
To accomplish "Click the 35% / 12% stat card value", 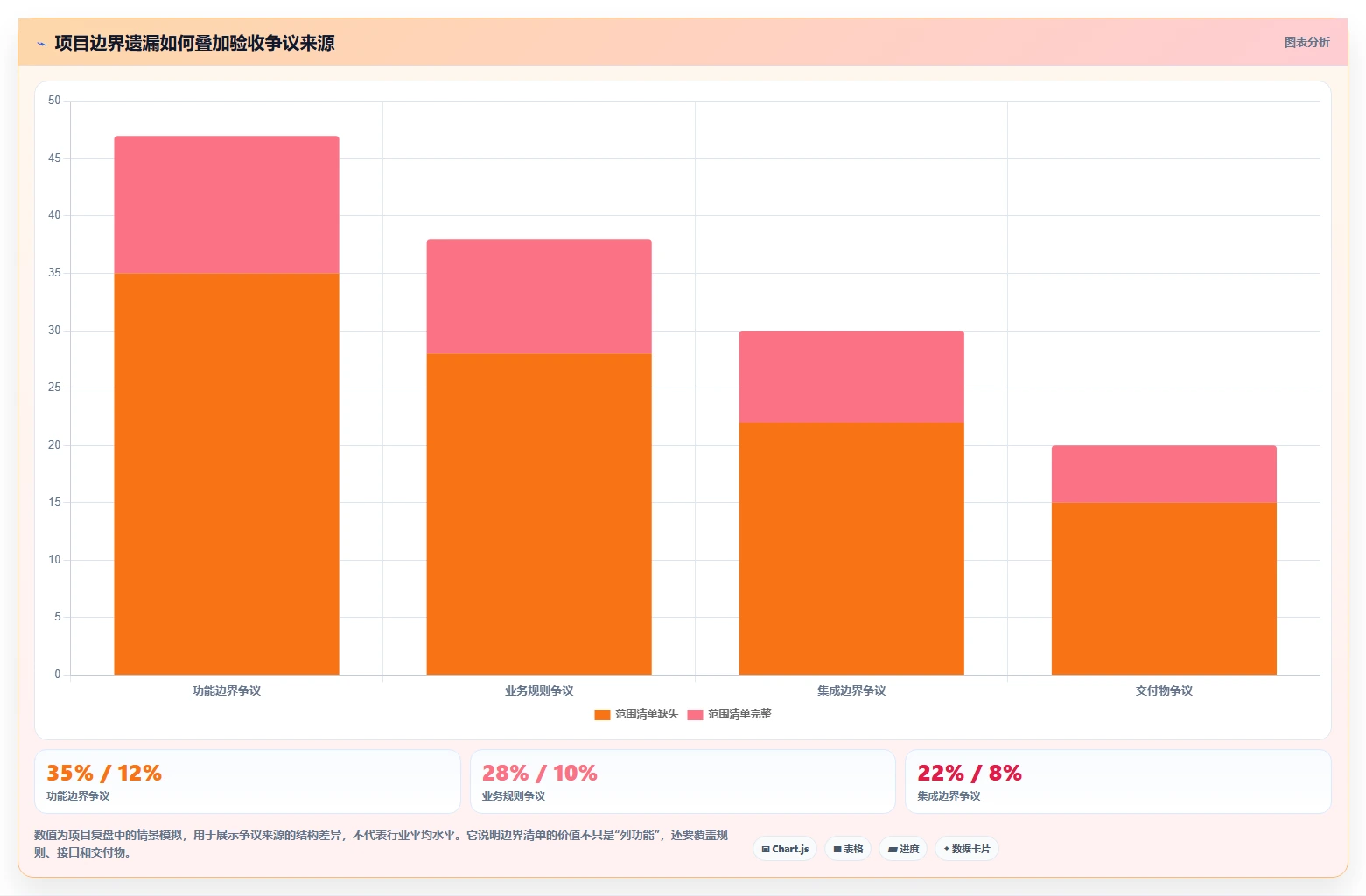I will point(104,773).
